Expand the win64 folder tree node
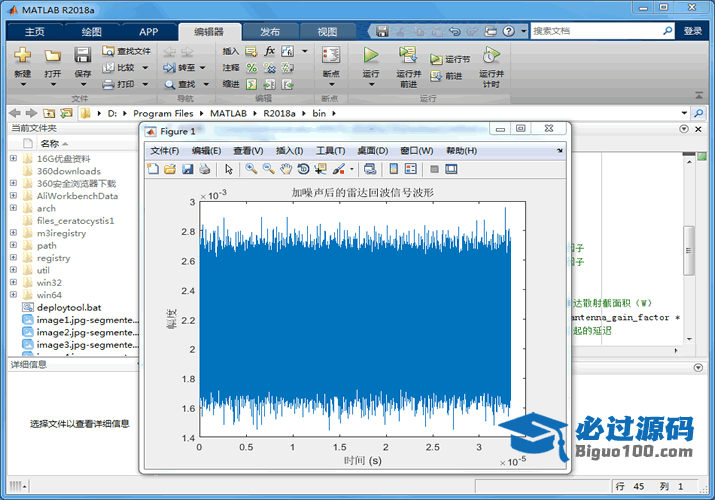 pyautogui.click(x=13, y=294)
